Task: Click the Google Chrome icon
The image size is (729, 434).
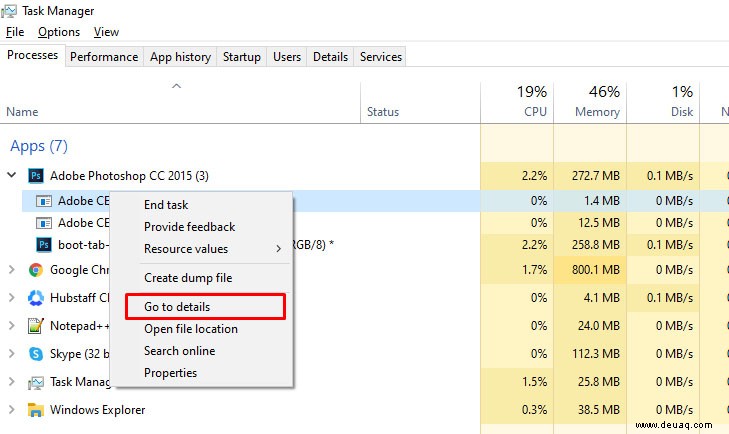Action: pyautogui.click(x=36, y=270)
